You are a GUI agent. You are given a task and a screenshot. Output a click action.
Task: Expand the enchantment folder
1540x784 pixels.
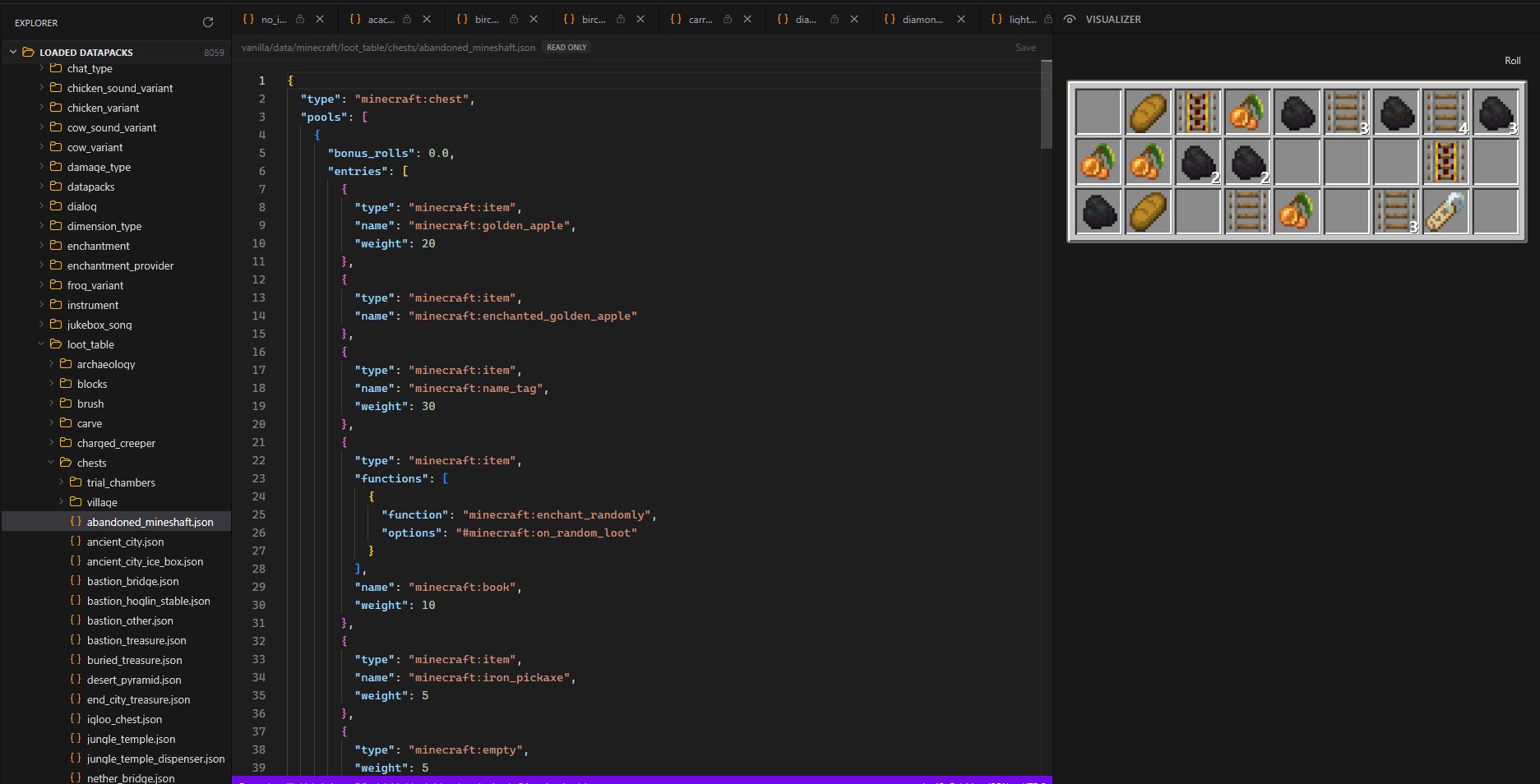coord(41,246)
